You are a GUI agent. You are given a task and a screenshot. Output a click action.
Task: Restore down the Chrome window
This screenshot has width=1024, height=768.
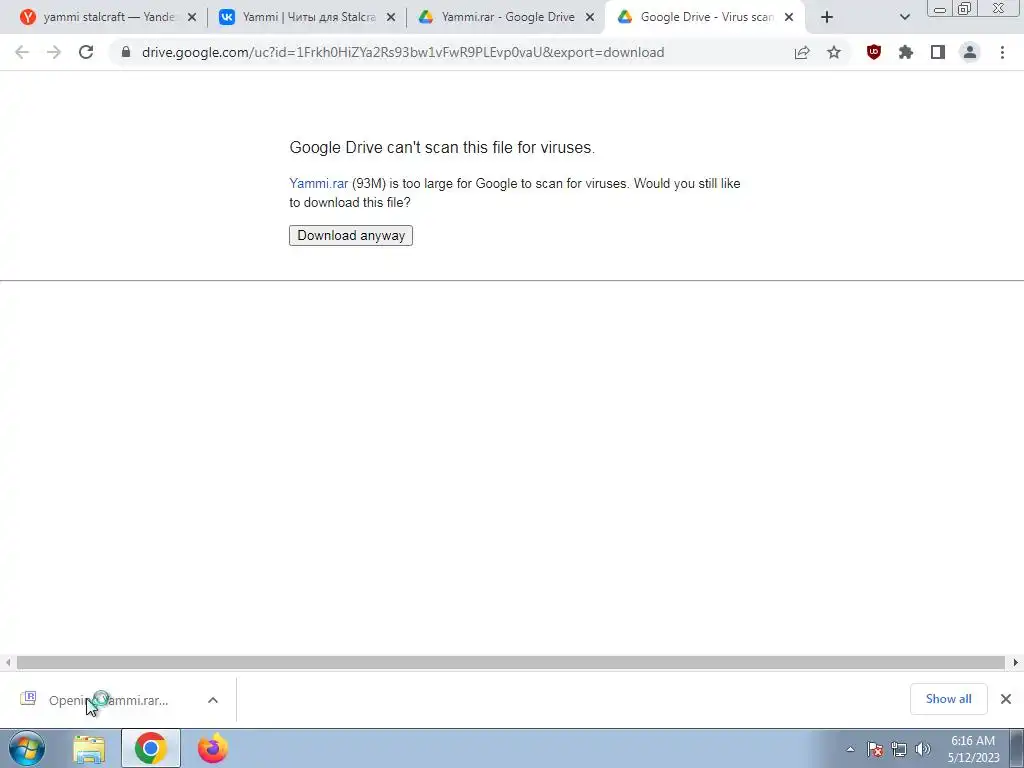(x=964, y=9)
